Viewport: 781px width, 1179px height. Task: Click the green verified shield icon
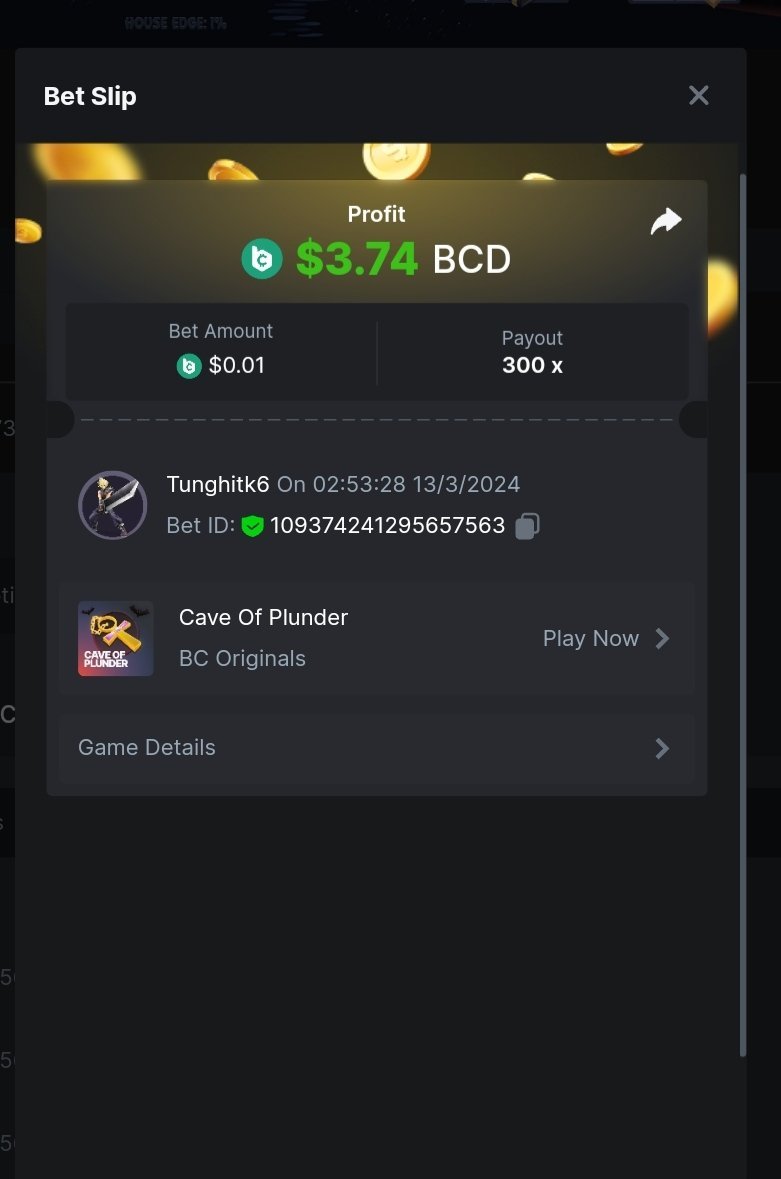[253, 526]
